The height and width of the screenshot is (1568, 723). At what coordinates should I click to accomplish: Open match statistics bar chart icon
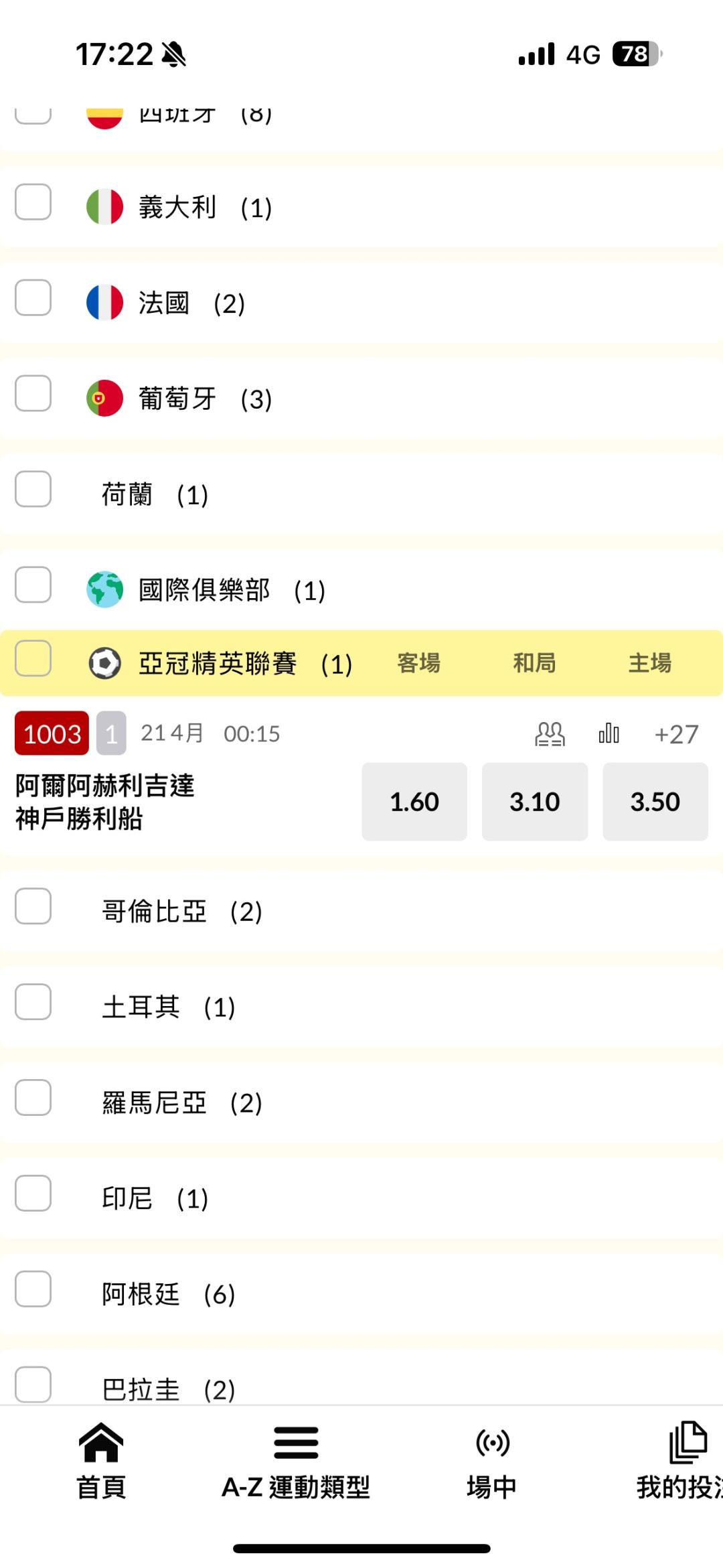[609, 734]
